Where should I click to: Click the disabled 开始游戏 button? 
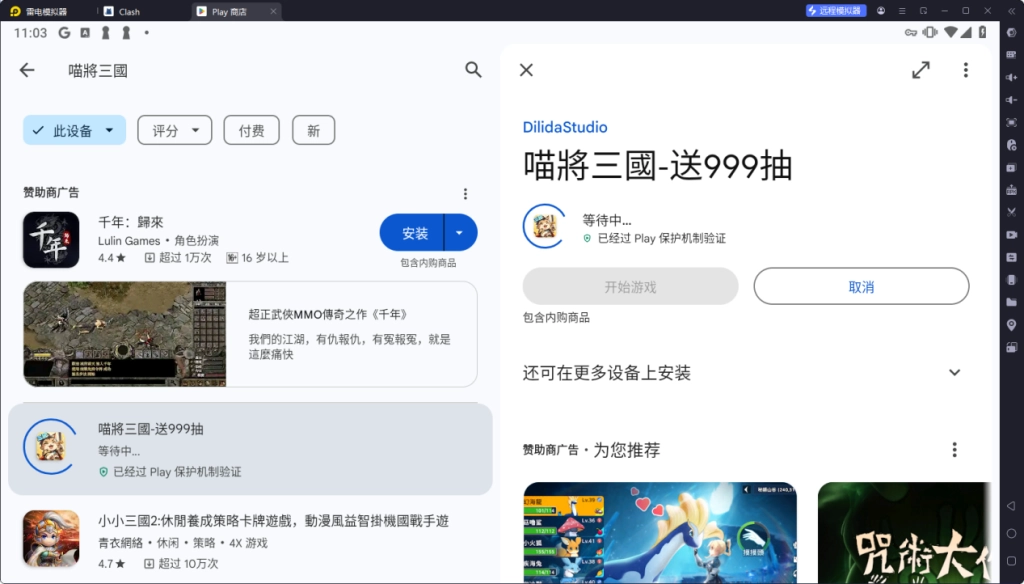coord(630,286)
